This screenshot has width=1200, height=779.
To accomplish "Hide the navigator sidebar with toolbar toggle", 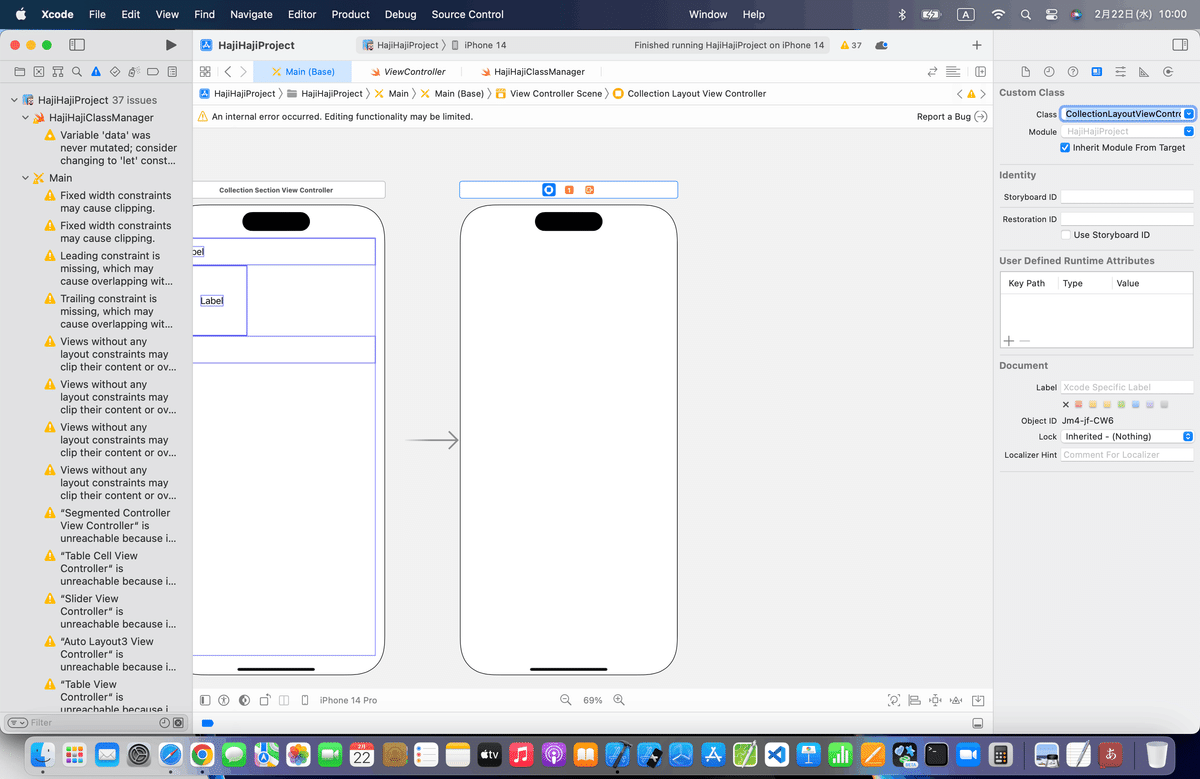I will pos(77,45).
